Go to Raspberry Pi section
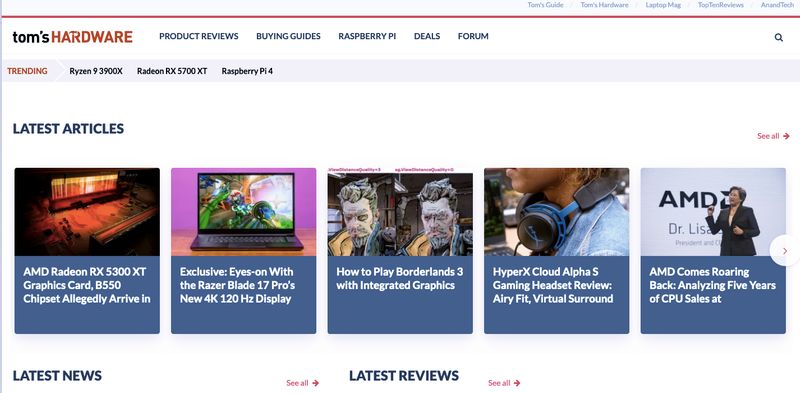800x393 pixels. tap(367, 36)
